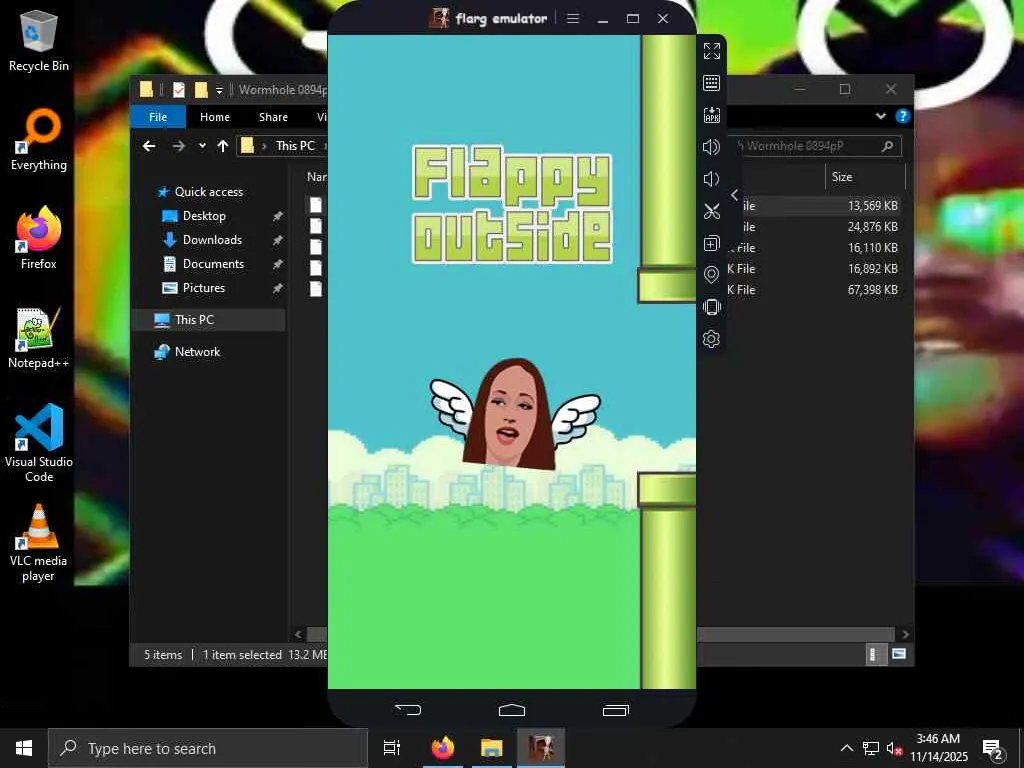Screen dimensions: 1024x768
Task: Open the emulator location pin icon
Action: coord(712,275)
